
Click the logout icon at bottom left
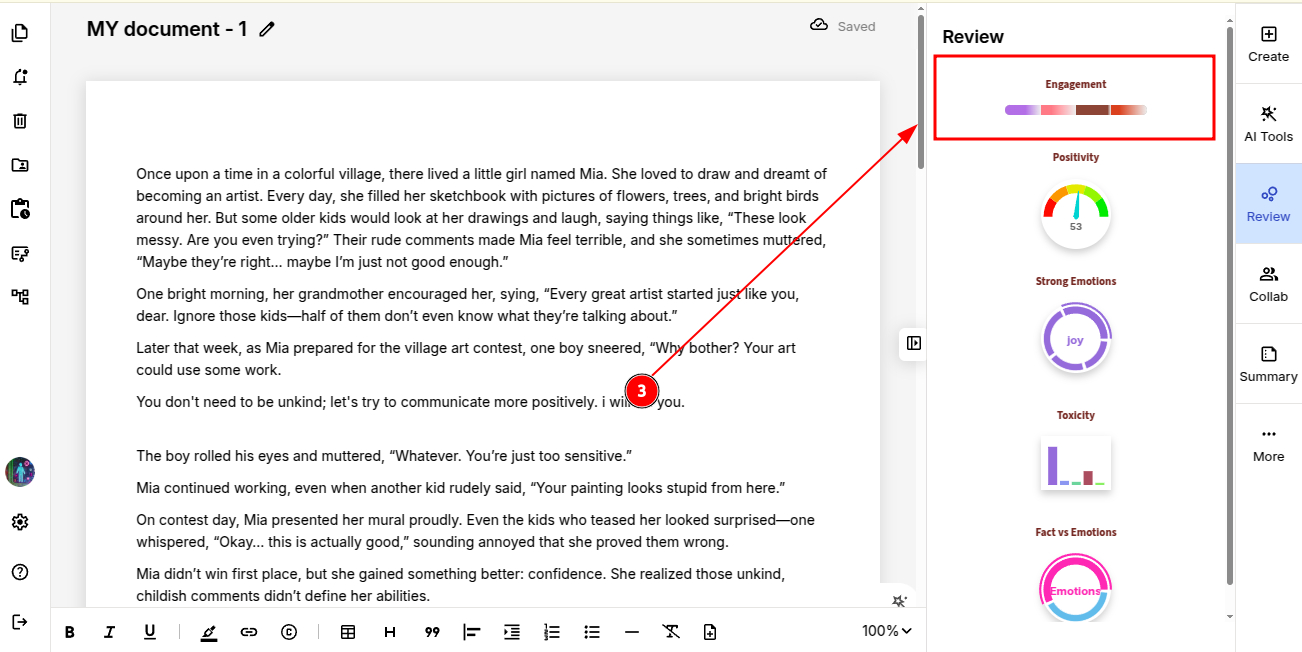click(x=19, y=622)
